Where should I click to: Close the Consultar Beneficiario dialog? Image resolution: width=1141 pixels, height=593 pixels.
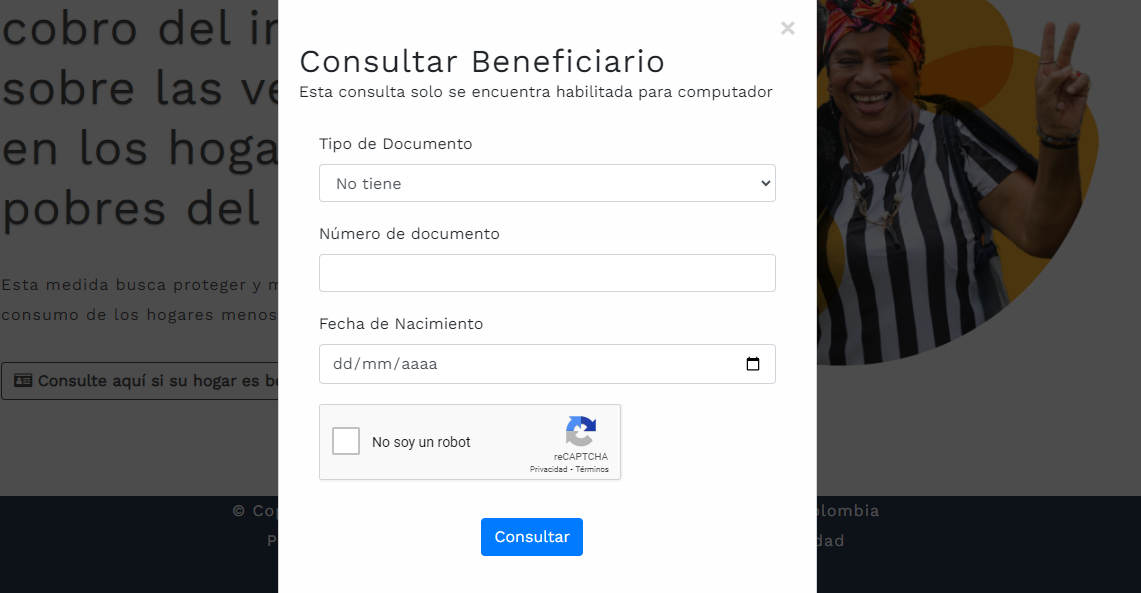point(788,29)
